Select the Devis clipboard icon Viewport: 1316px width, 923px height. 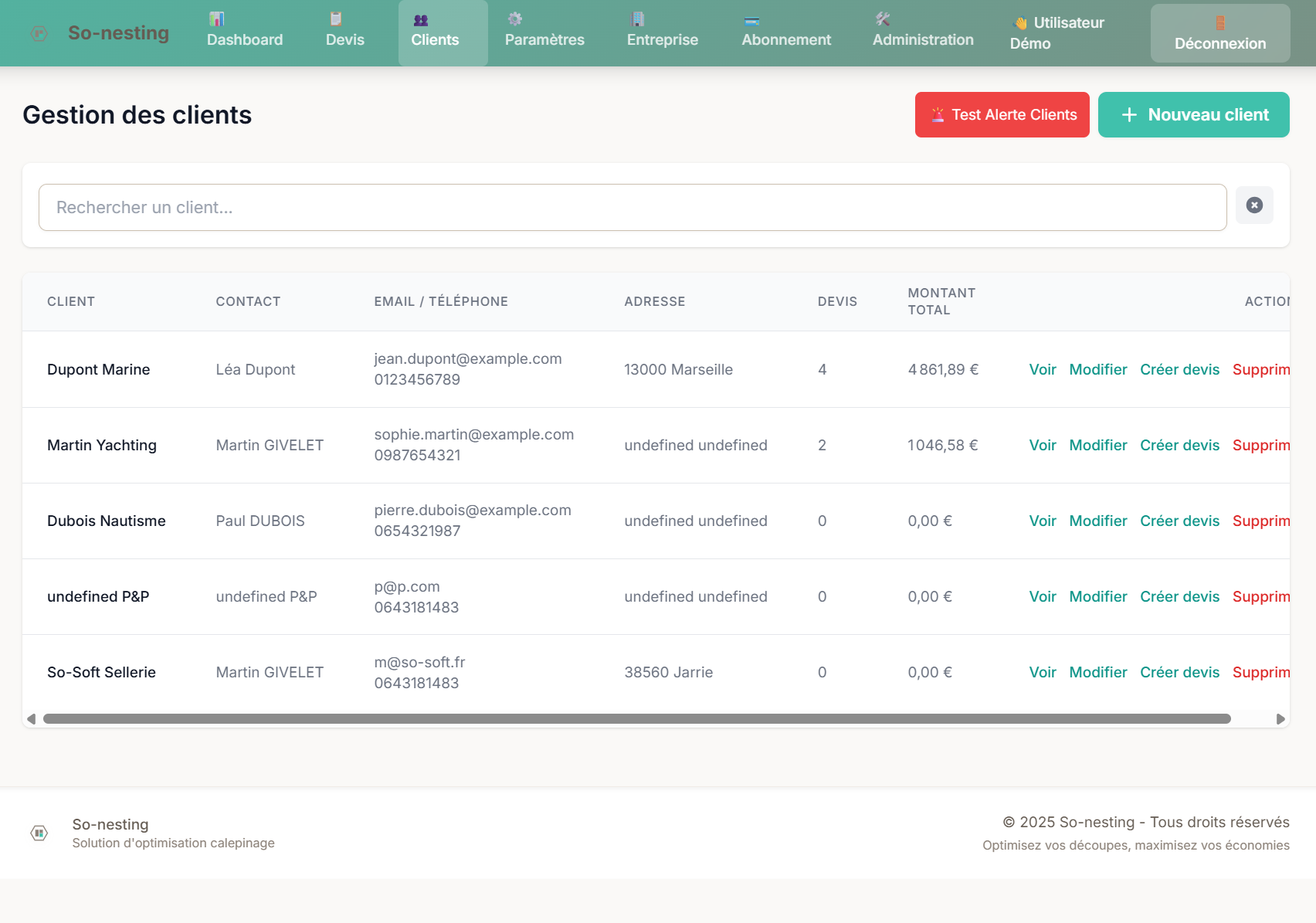(335, 18)
